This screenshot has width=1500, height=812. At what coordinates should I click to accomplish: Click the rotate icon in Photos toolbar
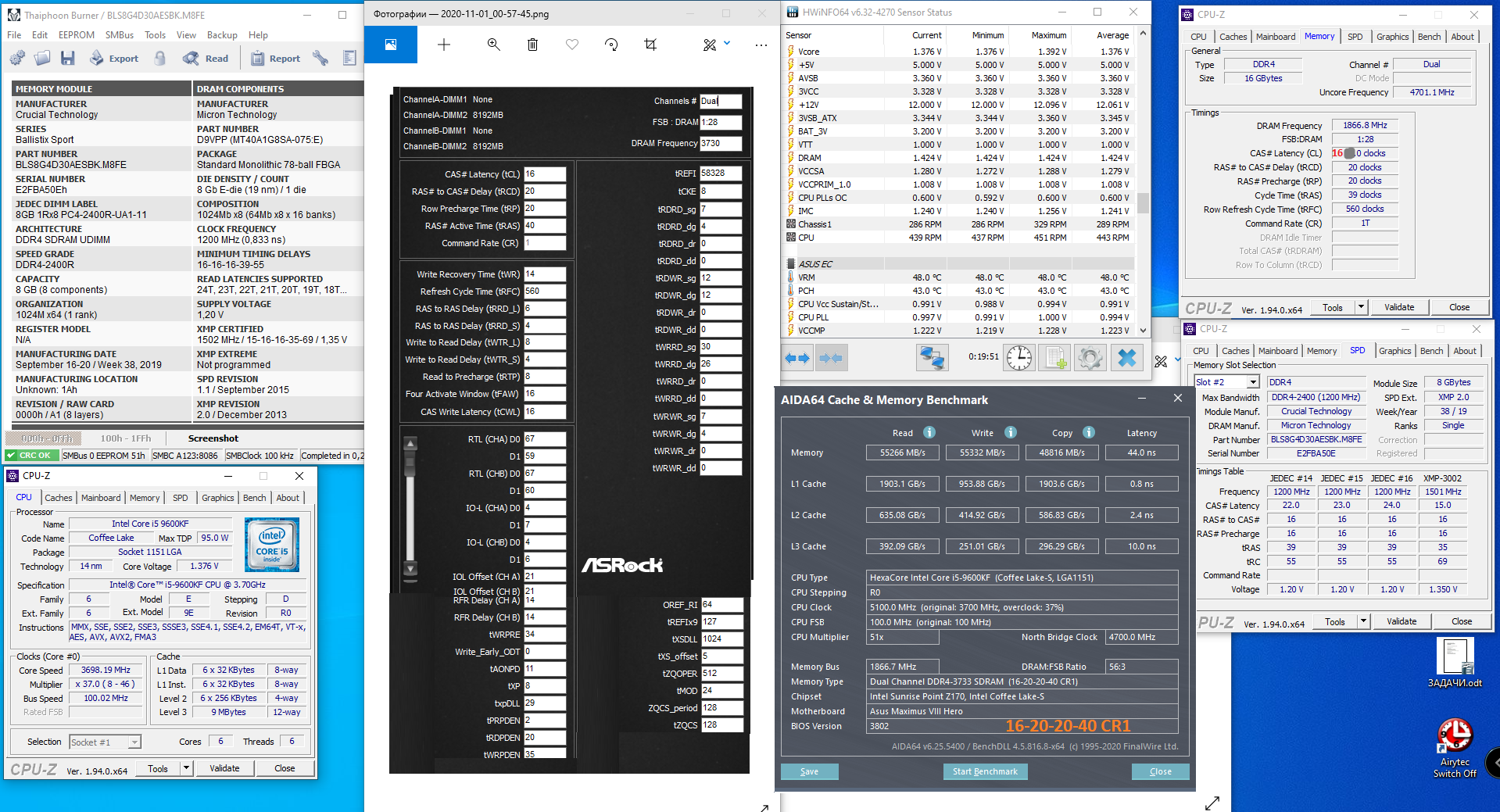point(611,45)
